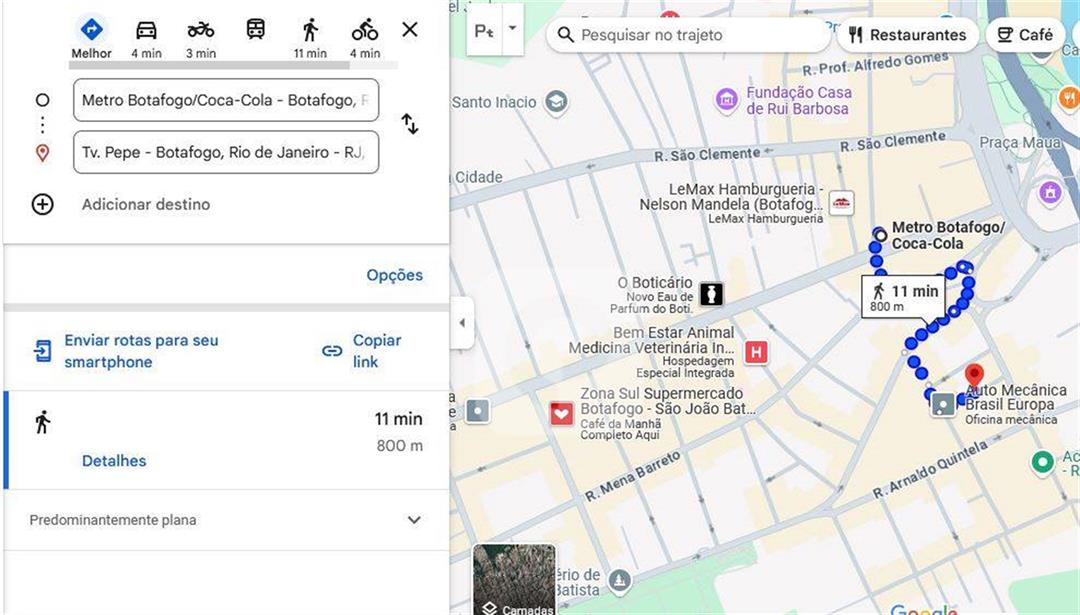The height and width of the screenshot is (615, 1080).
Task: Filter by Restaurantes chip
Action: [908, 35]
